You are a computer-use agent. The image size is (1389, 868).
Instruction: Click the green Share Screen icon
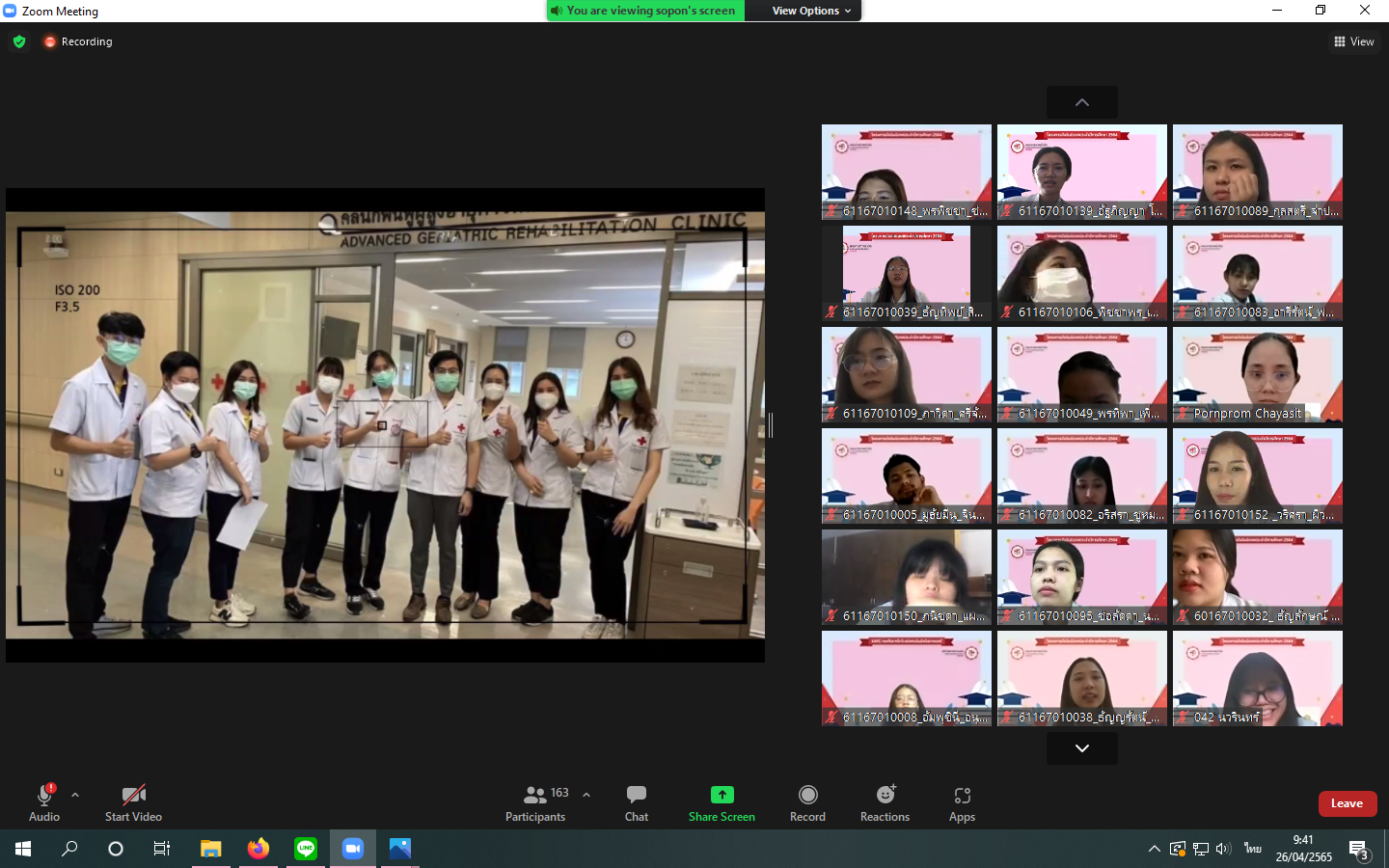722,795
